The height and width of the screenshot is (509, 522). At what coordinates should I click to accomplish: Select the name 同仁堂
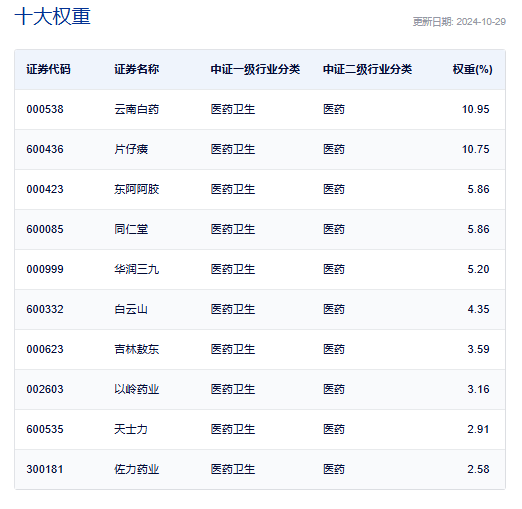coord(131,229)
